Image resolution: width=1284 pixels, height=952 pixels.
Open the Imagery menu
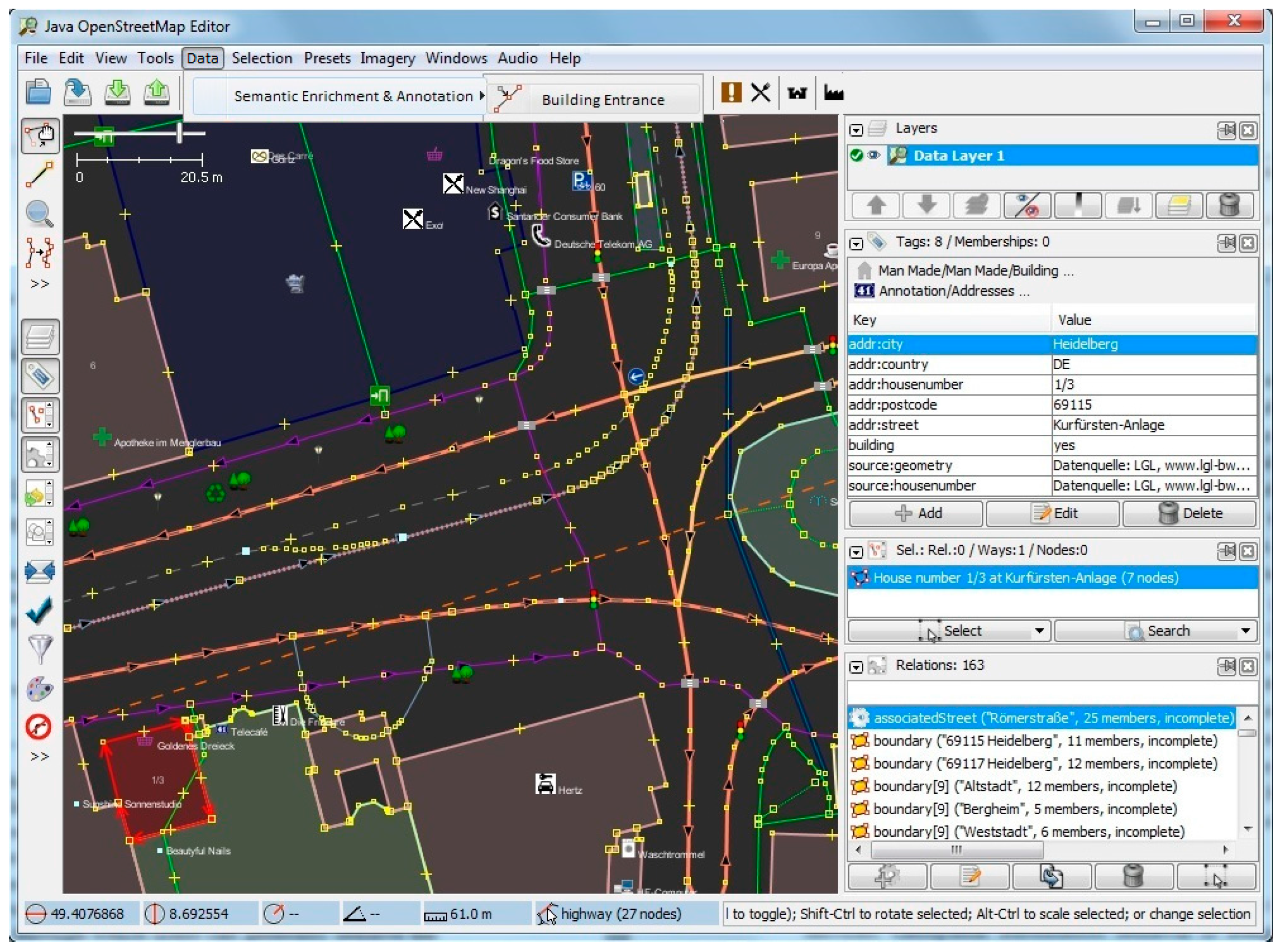click(387, 58)
